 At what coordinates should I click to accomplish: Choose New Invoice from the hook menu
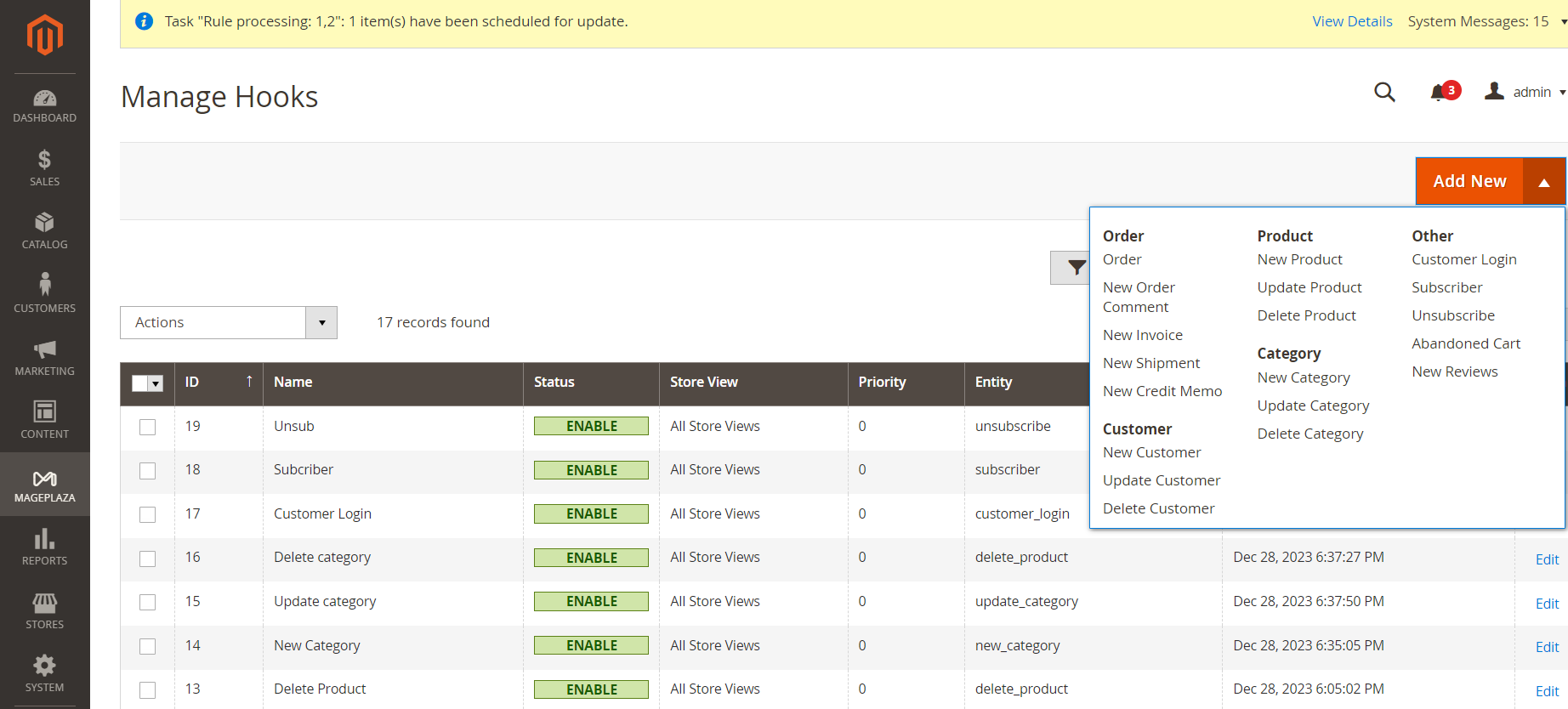pyautogui.click(x=1142, y=335)
